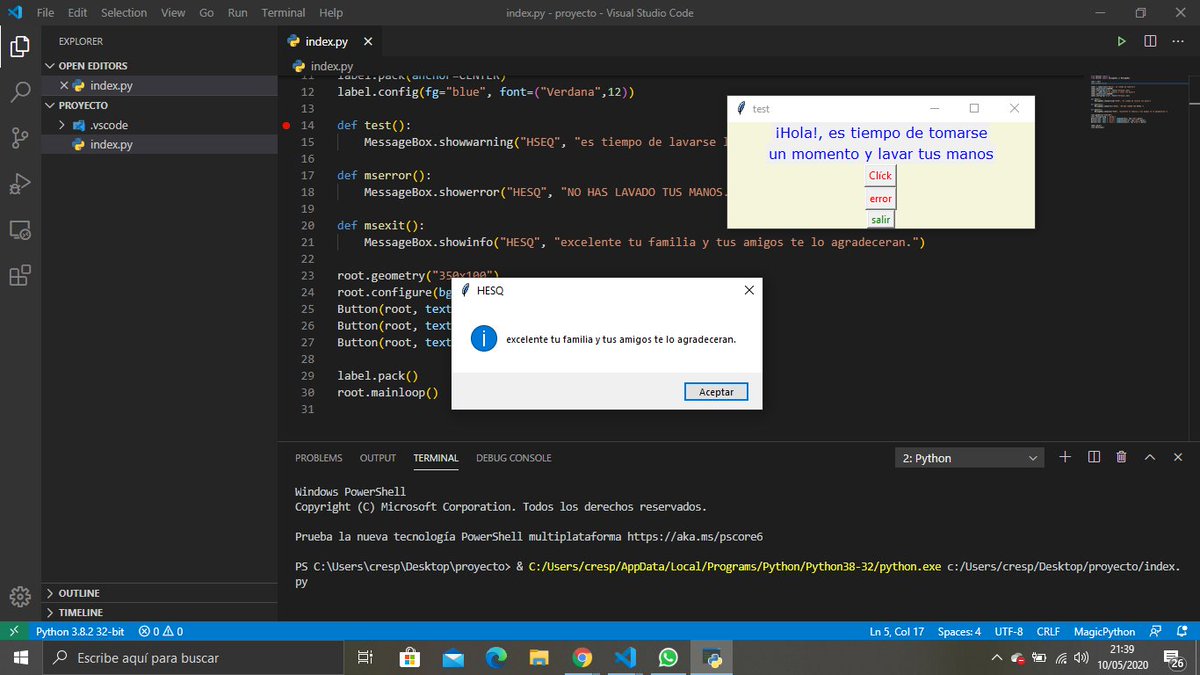Open Windows Start menu

pos(20,658)
